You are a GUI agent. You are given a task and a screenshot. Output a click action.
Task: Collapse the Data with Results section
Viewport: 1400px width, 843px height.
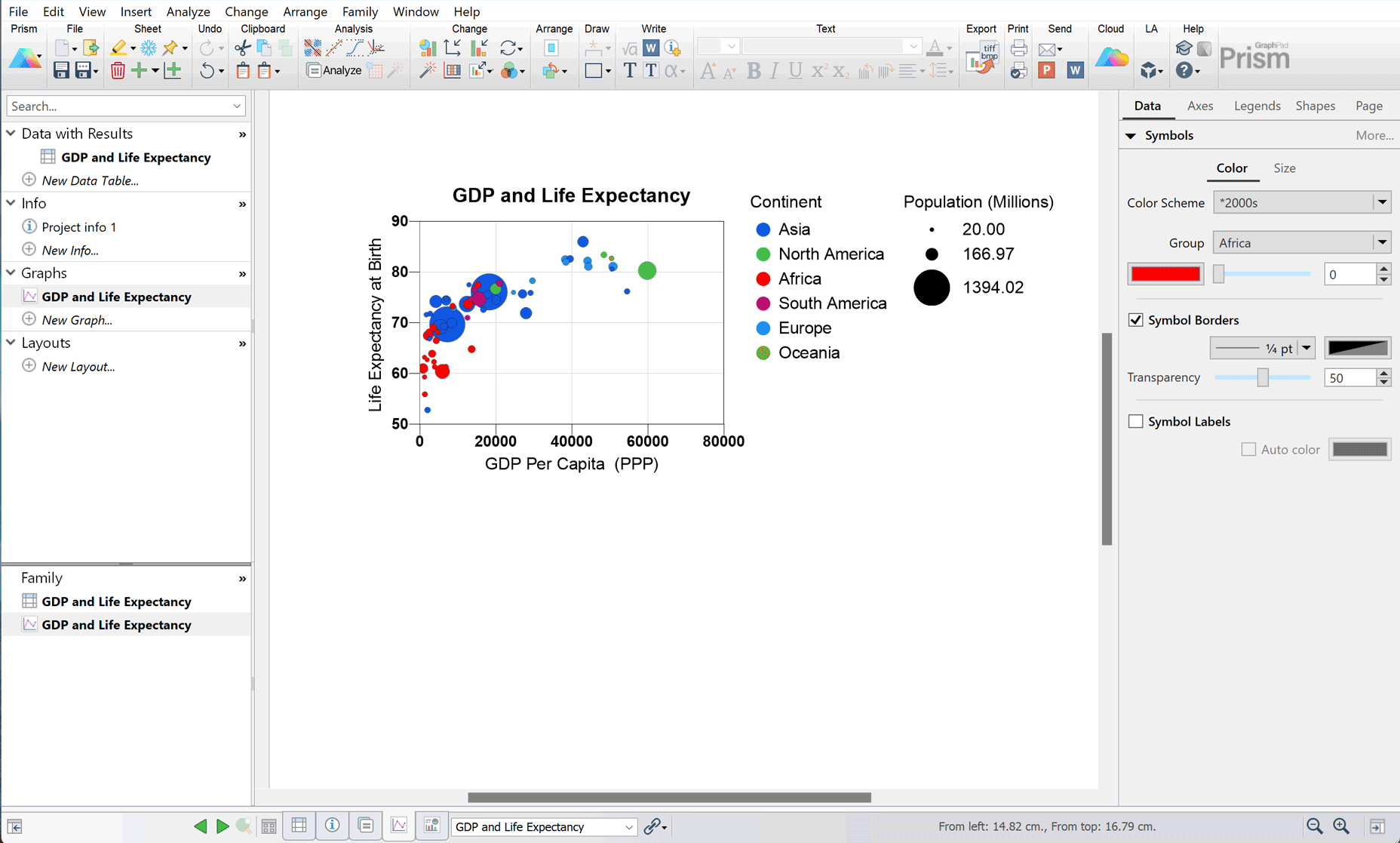tap(11, 133)
